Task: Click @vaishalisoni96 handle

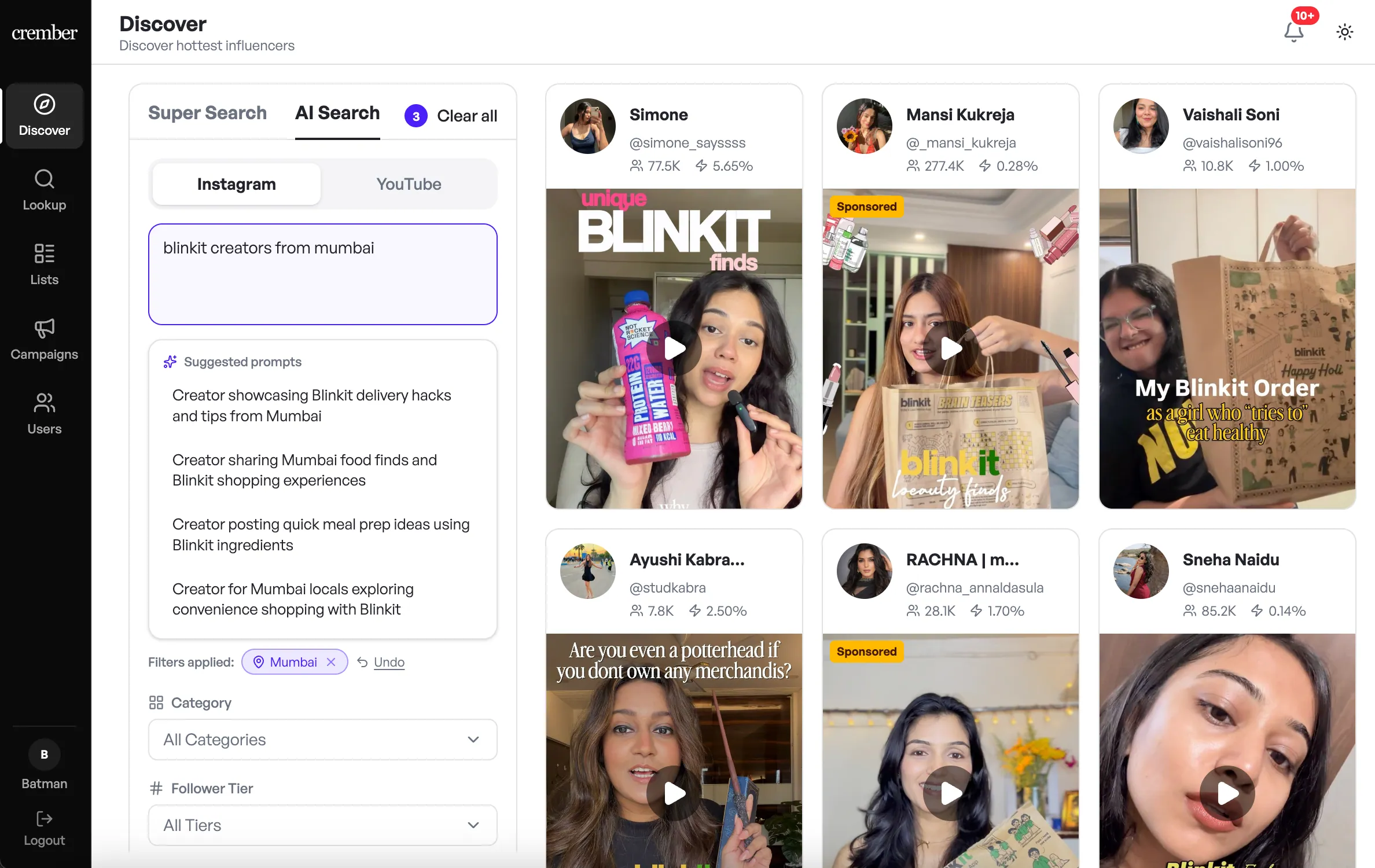Action: coord(1232,142)
